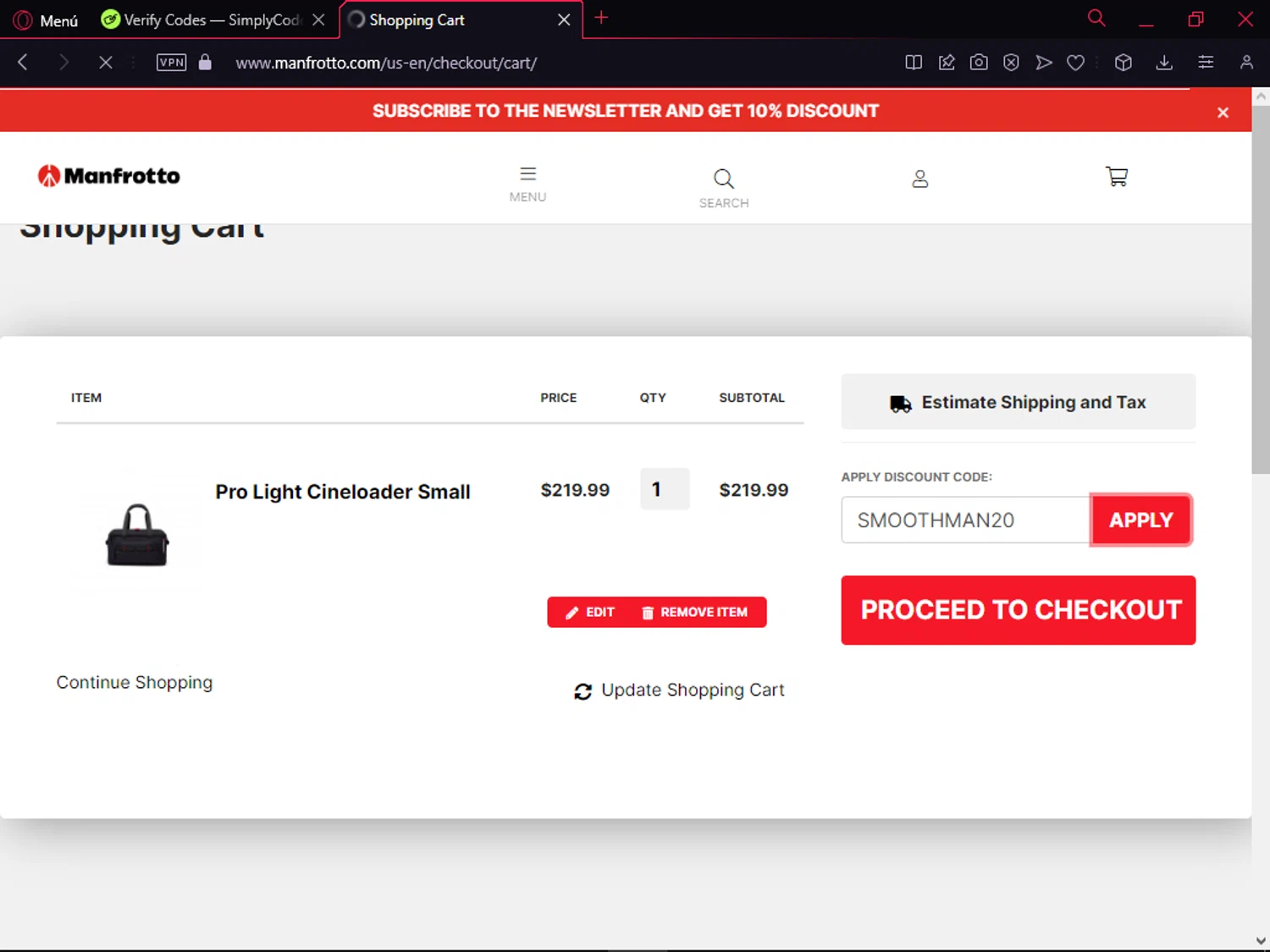
Task: Click the Cineloader bag thumbnail
Action: (x=137, y=533)
